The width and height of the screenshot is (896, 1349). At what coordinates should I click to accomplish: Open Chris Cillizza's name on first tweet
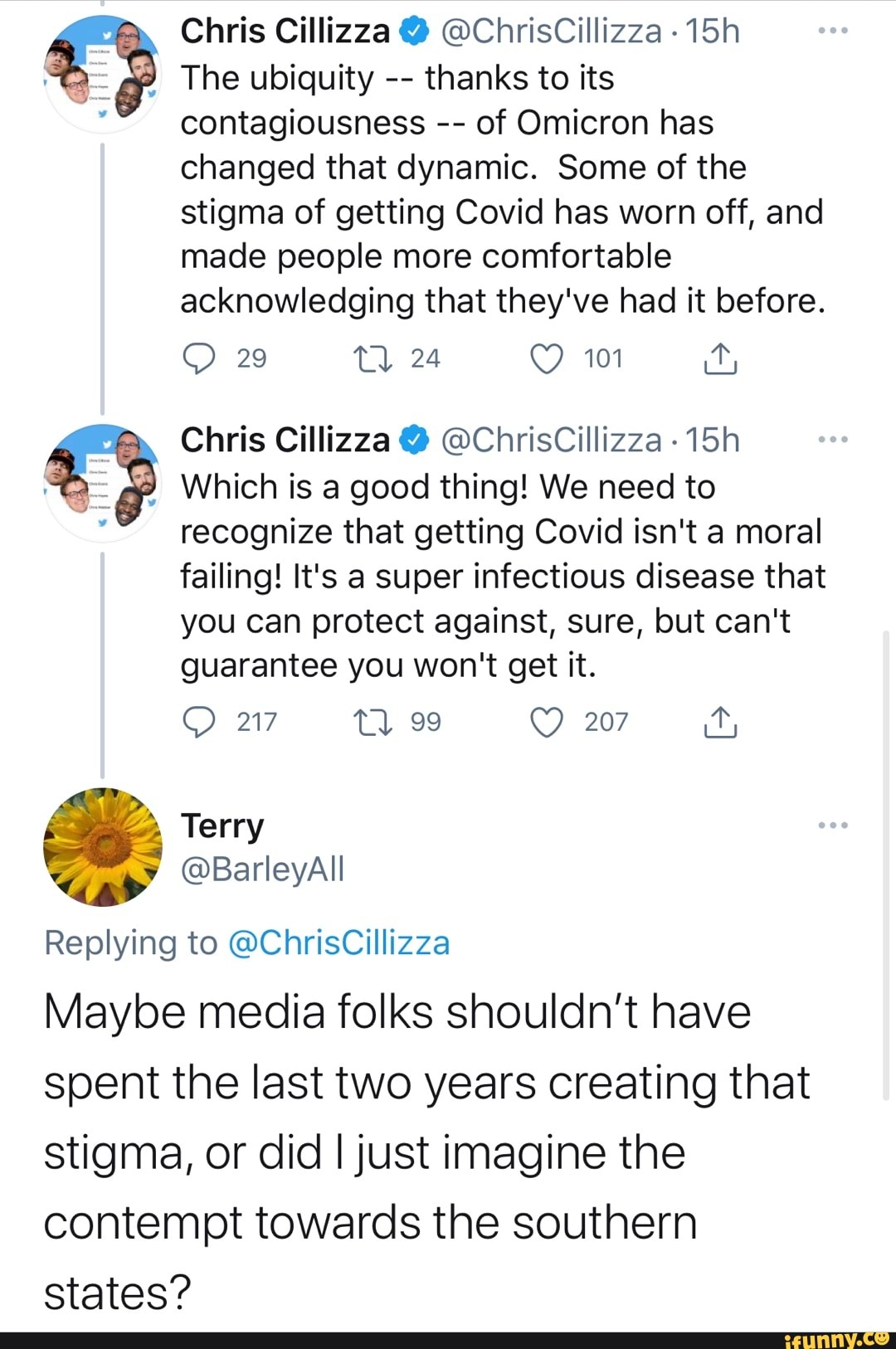point(285,32)
